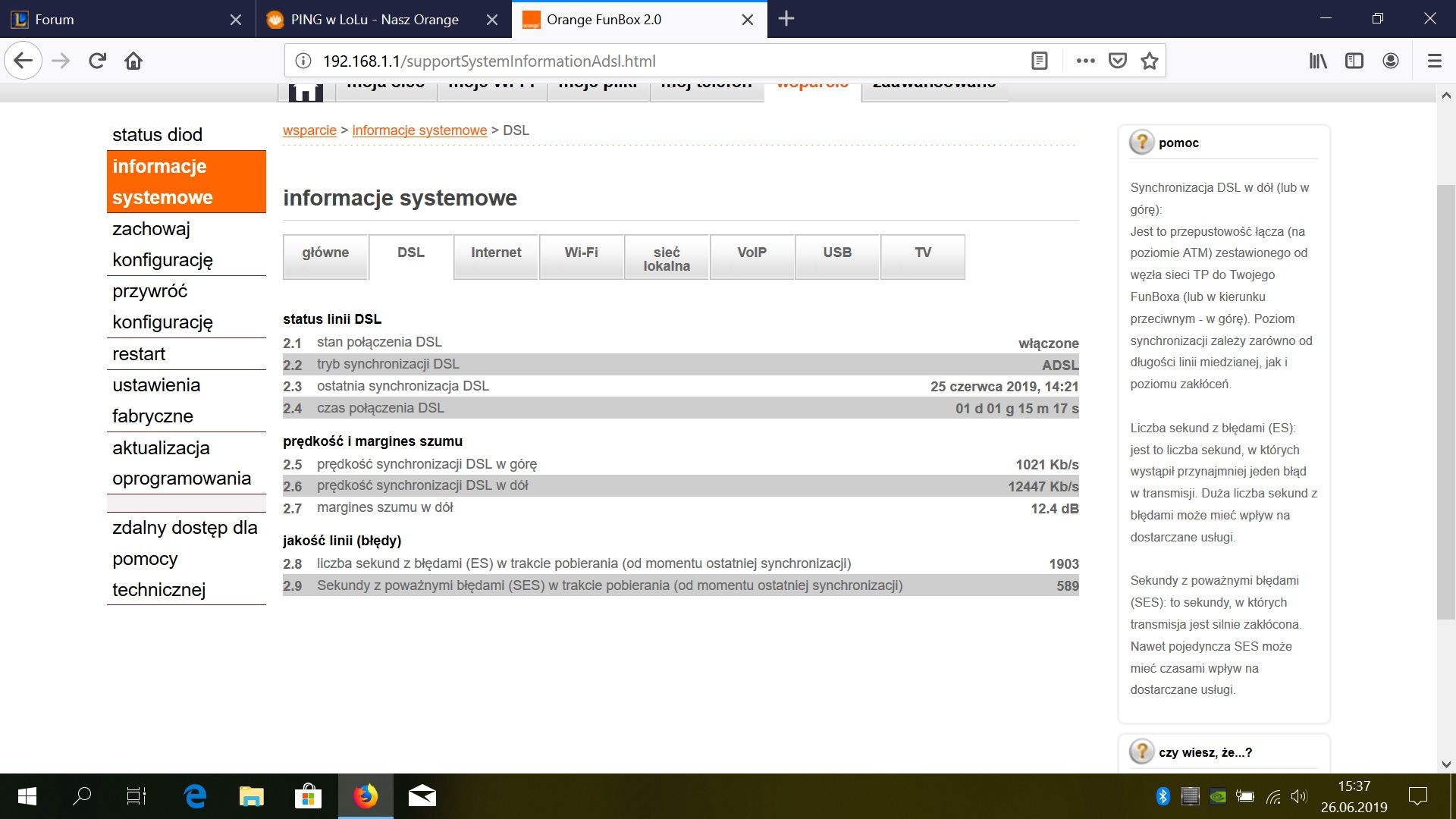The image size is (1456, 819).
Task: Toggle reader view icon in address bar
Action: pyautogui.click(x=1040, y=61)
